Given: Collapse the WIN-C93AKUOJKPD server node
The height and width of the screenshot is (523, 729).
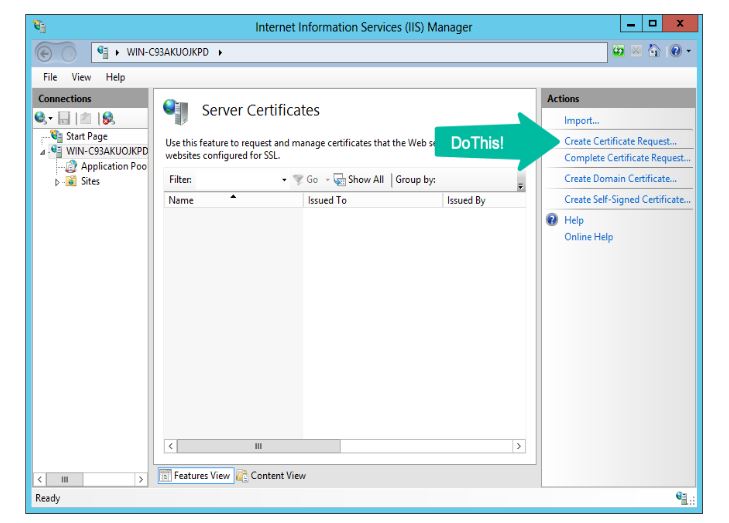Looking at the screenshot, I should (x=43, y=151).
